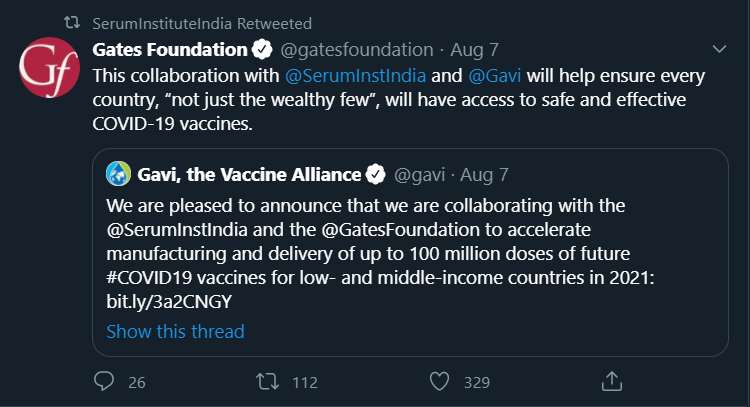Click the Aug 7 timestamp on main tweet
Image resolution: width=750 pixels, height=407 pixels.
[x=476, y=49]
